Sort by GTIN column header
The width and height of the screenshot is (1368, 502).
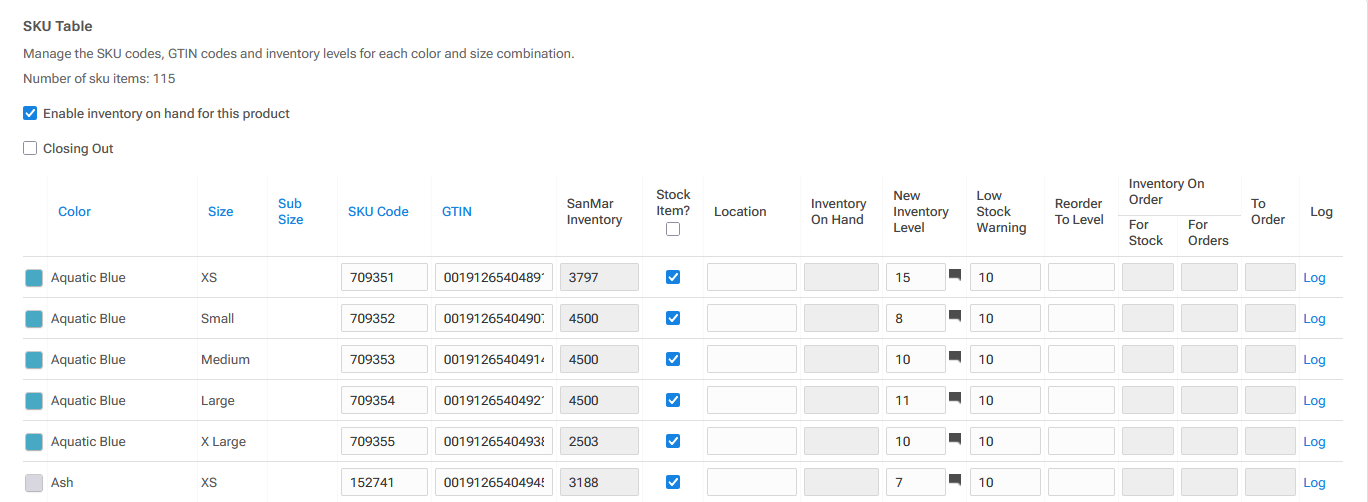(x=457, y=212)
